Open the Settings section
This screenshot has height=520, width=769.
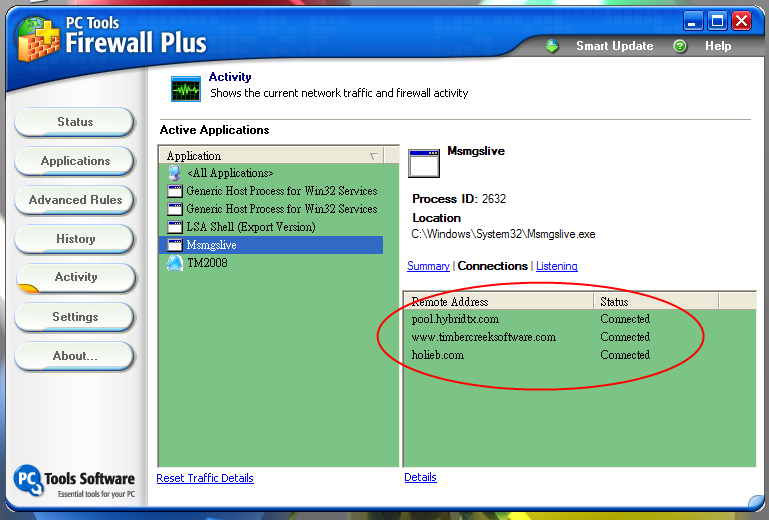click(75, 317)
